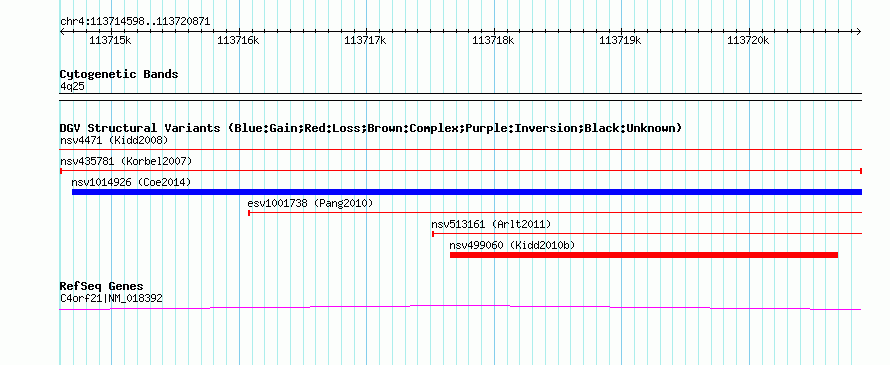
Task: Click the RefSeq Genes track title
Action: pos(102,286)
